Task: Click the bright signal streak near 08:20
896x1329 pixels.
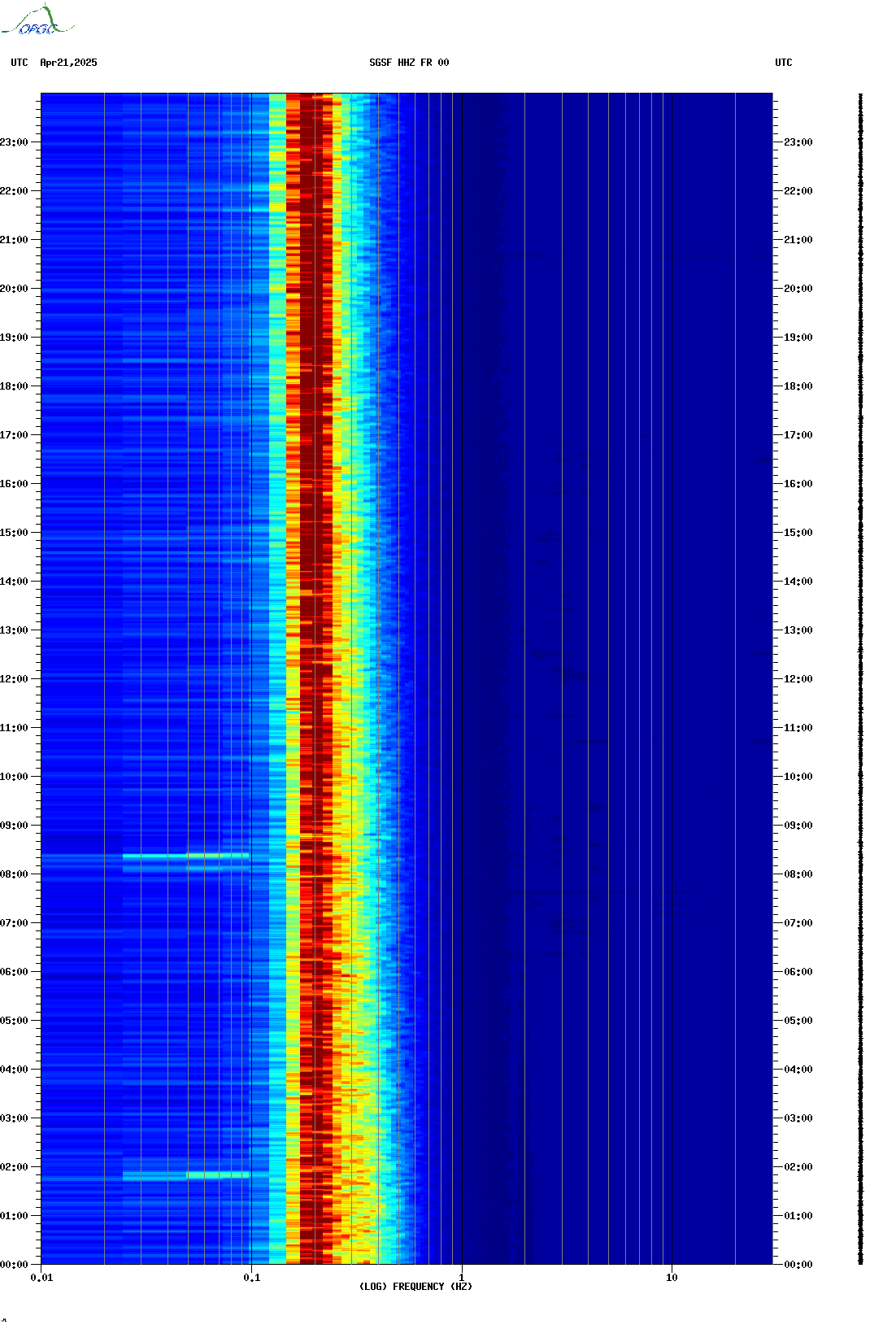Action: pos(186,856)
